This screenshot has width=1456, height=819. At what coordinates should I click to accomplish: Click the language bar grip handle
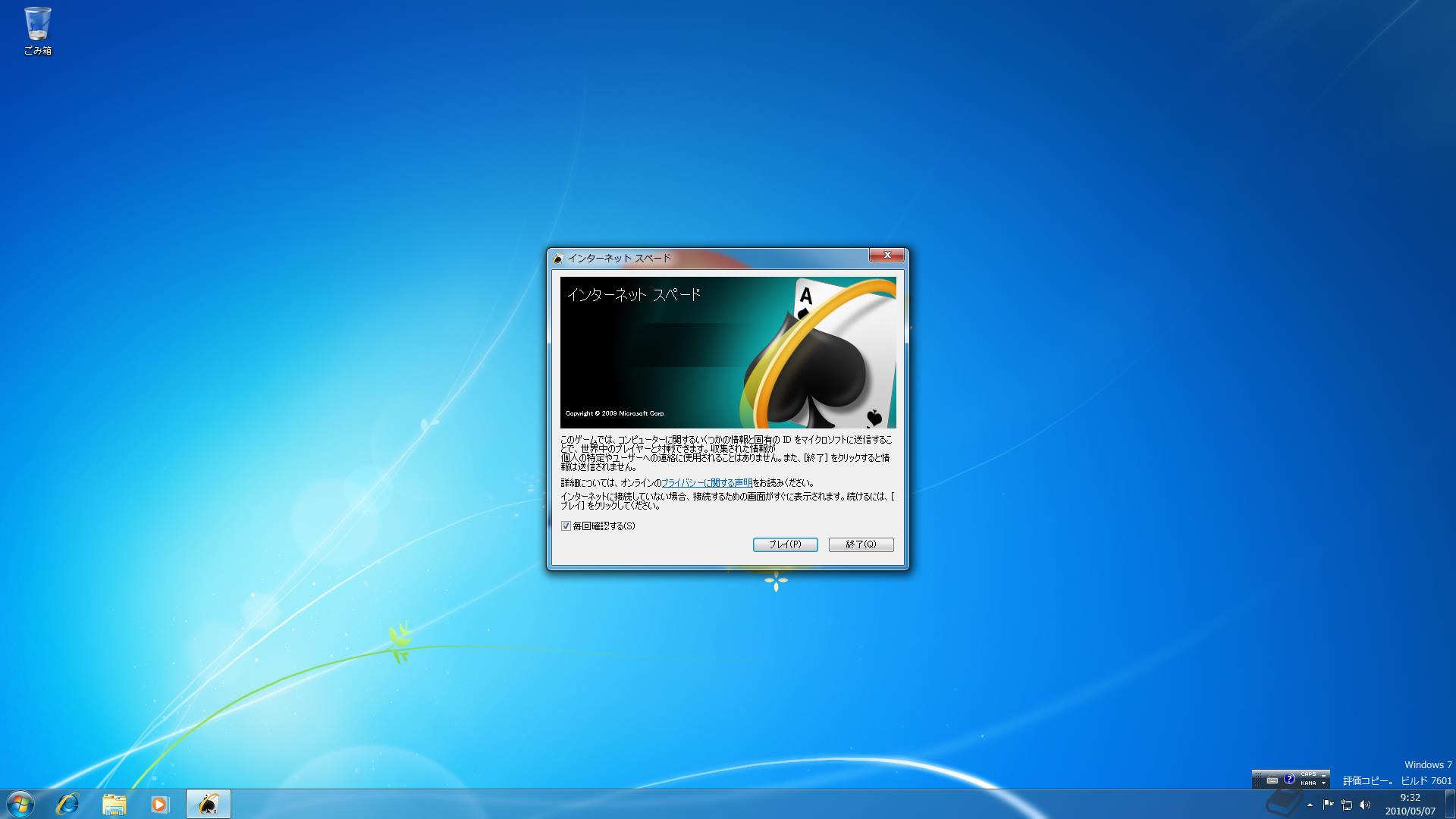tap(1258, 780)
